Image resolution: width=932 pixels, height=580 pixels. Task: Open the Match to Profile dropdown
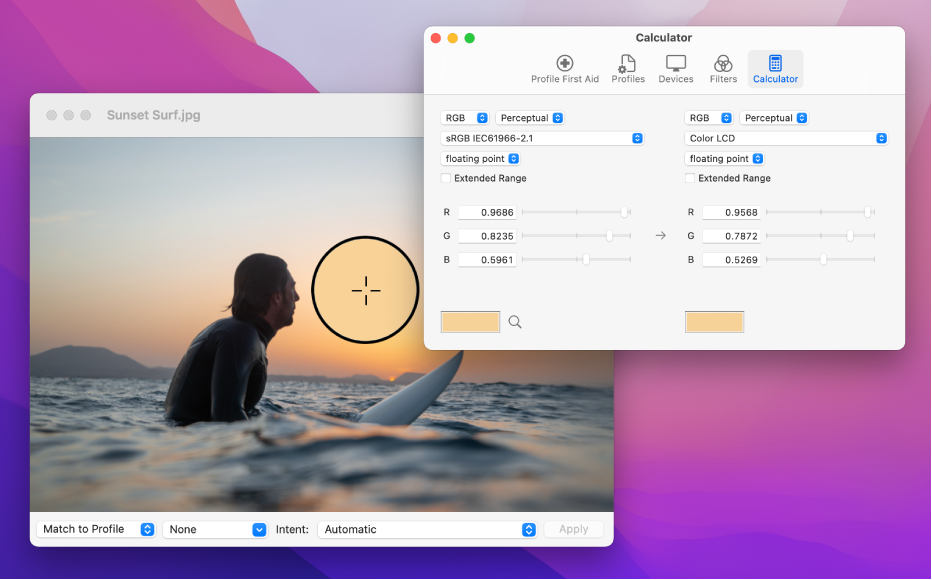click(96, 529)
